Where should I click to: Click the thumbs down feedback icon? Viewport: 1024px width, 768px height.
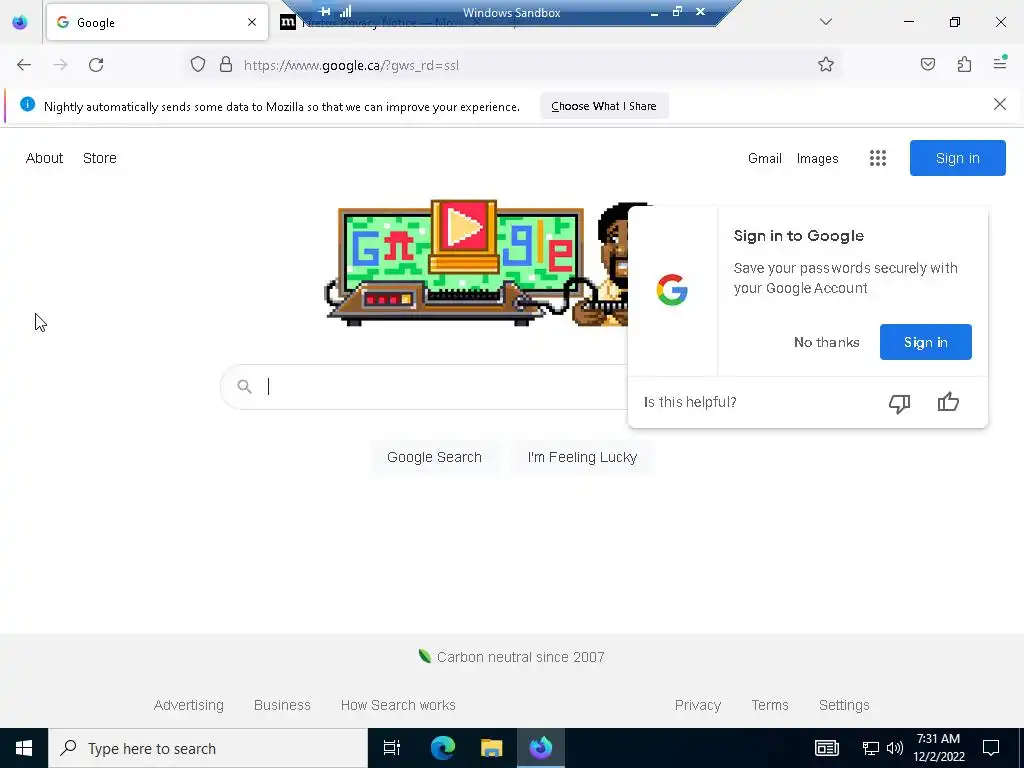pos(899,402)
